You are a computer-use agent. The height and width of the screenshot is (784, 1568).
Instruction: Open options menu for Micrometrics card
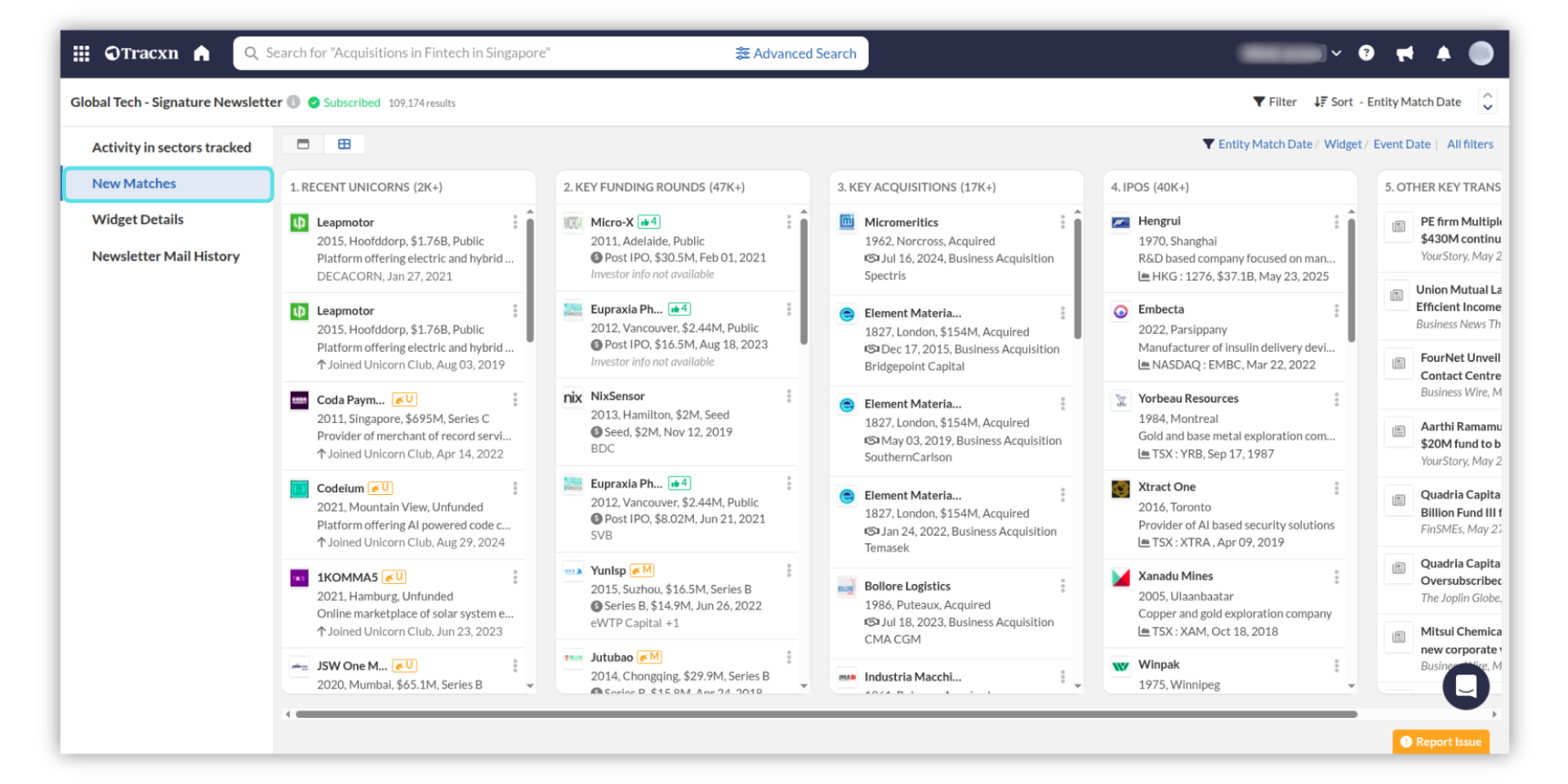[1062, 222]
